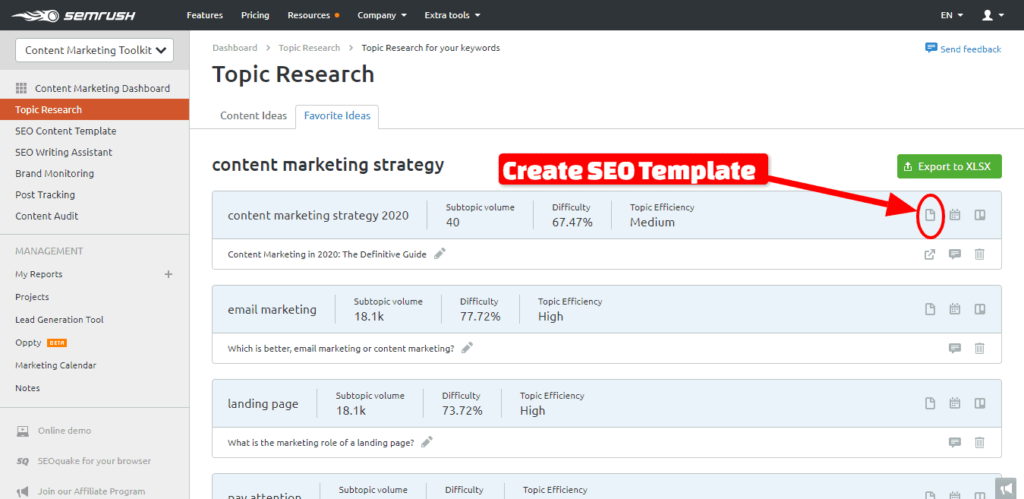Image resolution: width=1024 pixels, height=499 pixels.
Task: Send content marketing strategy 2020 to Trello board icon
Action: [x=980, y=215]
